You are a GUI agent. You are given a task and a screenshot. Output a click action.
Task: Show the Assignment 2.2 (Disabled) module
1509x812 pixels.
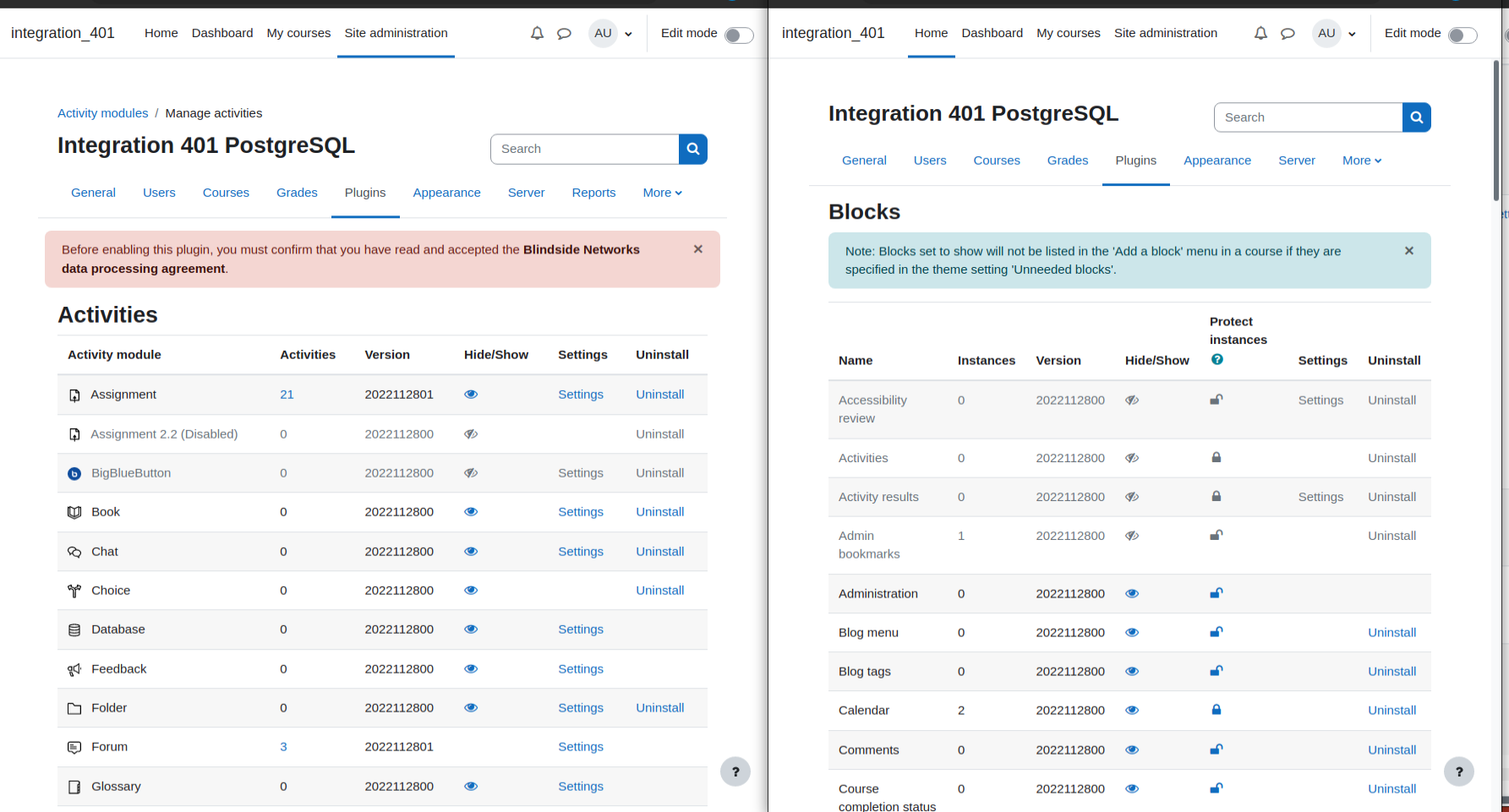coord(471,433)
